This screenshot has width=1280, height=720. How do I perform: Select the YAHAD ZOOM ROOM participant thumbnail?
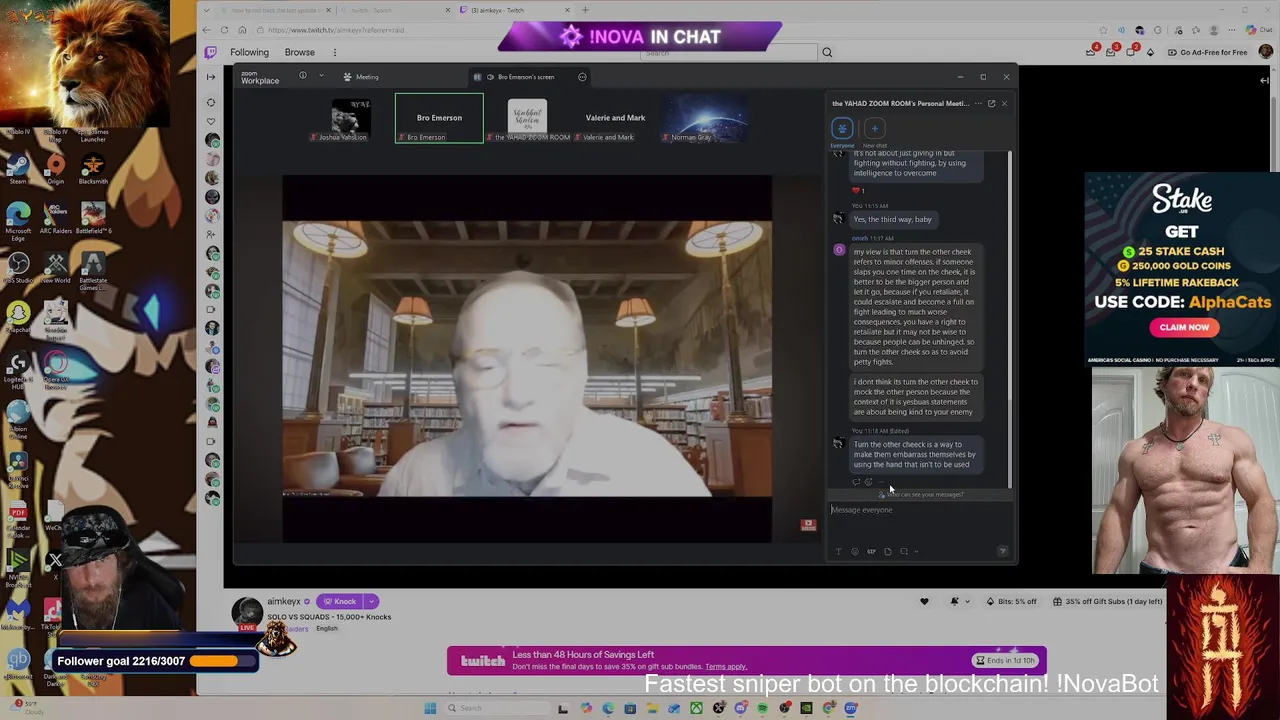pyautogui.click(x=527, y=118)
